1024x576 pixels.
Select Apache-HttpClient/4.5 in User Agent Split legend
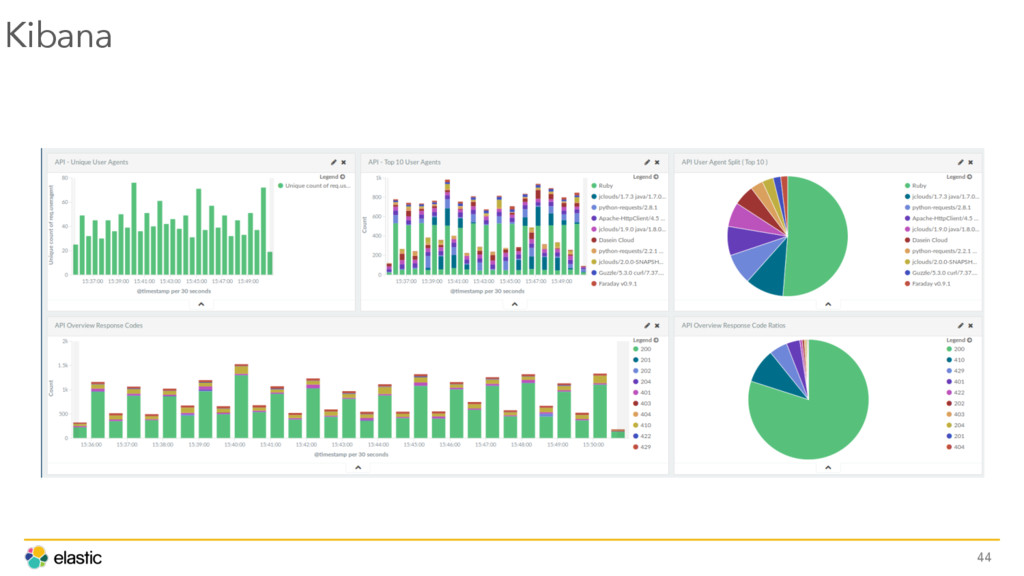click(x=942, y=219)
